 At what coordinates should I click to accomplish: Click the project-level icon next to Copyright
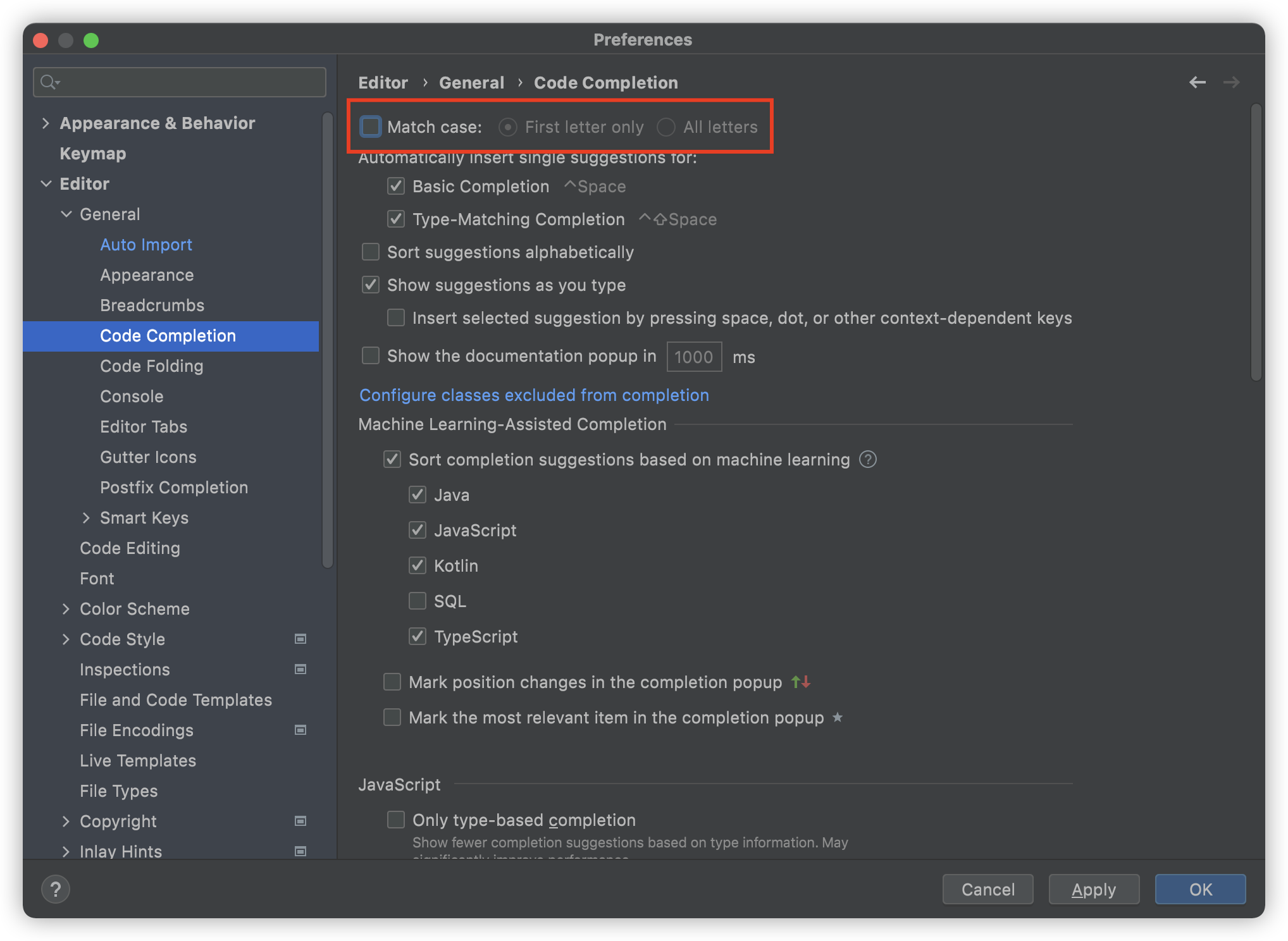tap(300, 821)
